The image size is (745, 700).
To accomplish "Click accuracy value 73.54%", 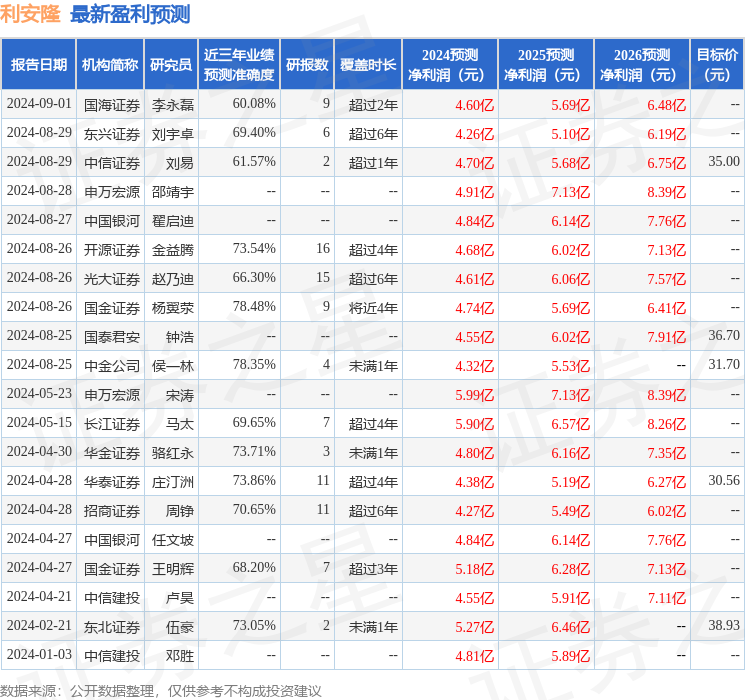I will pos(254,249).
